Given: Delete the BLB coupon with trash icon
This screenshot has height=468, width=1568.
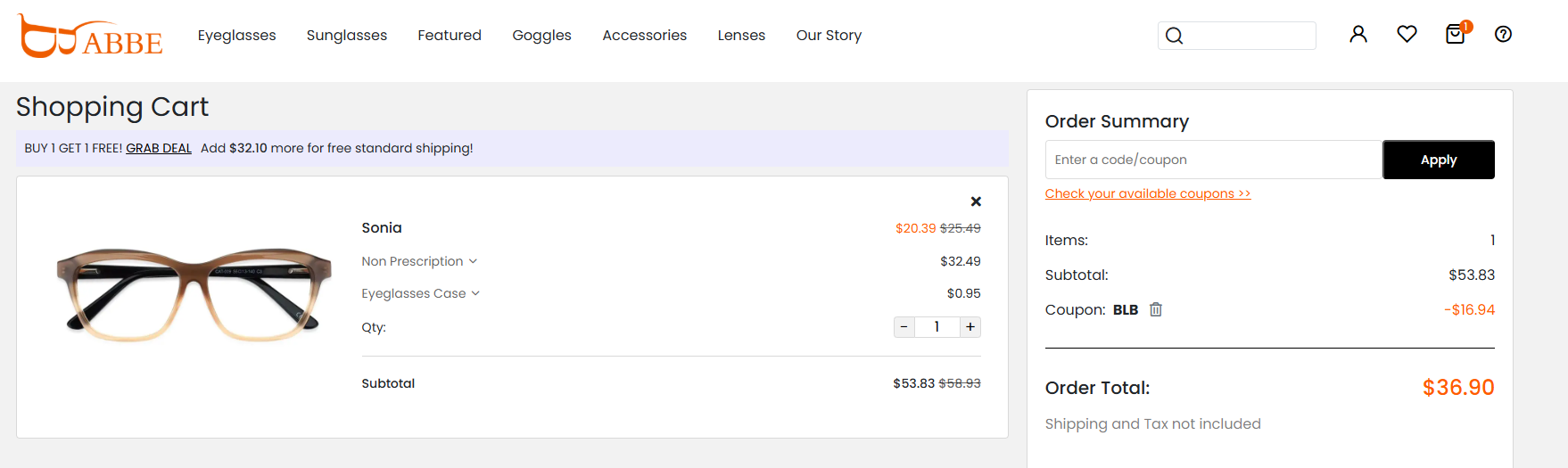Looking at the screenshot, I should coord(1156,309).
